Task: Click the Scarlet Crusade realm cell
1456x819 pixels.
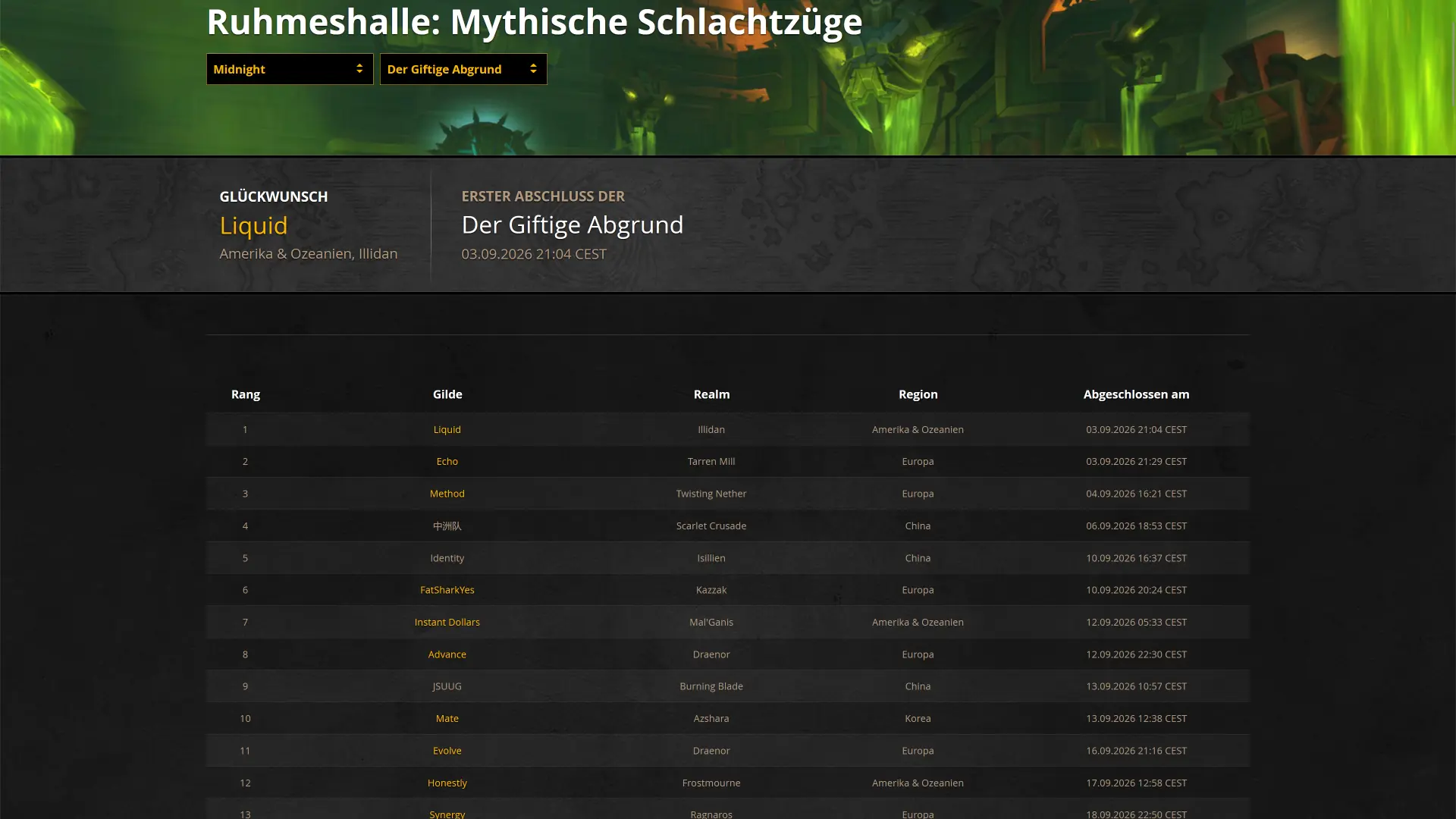Action: 711,526
